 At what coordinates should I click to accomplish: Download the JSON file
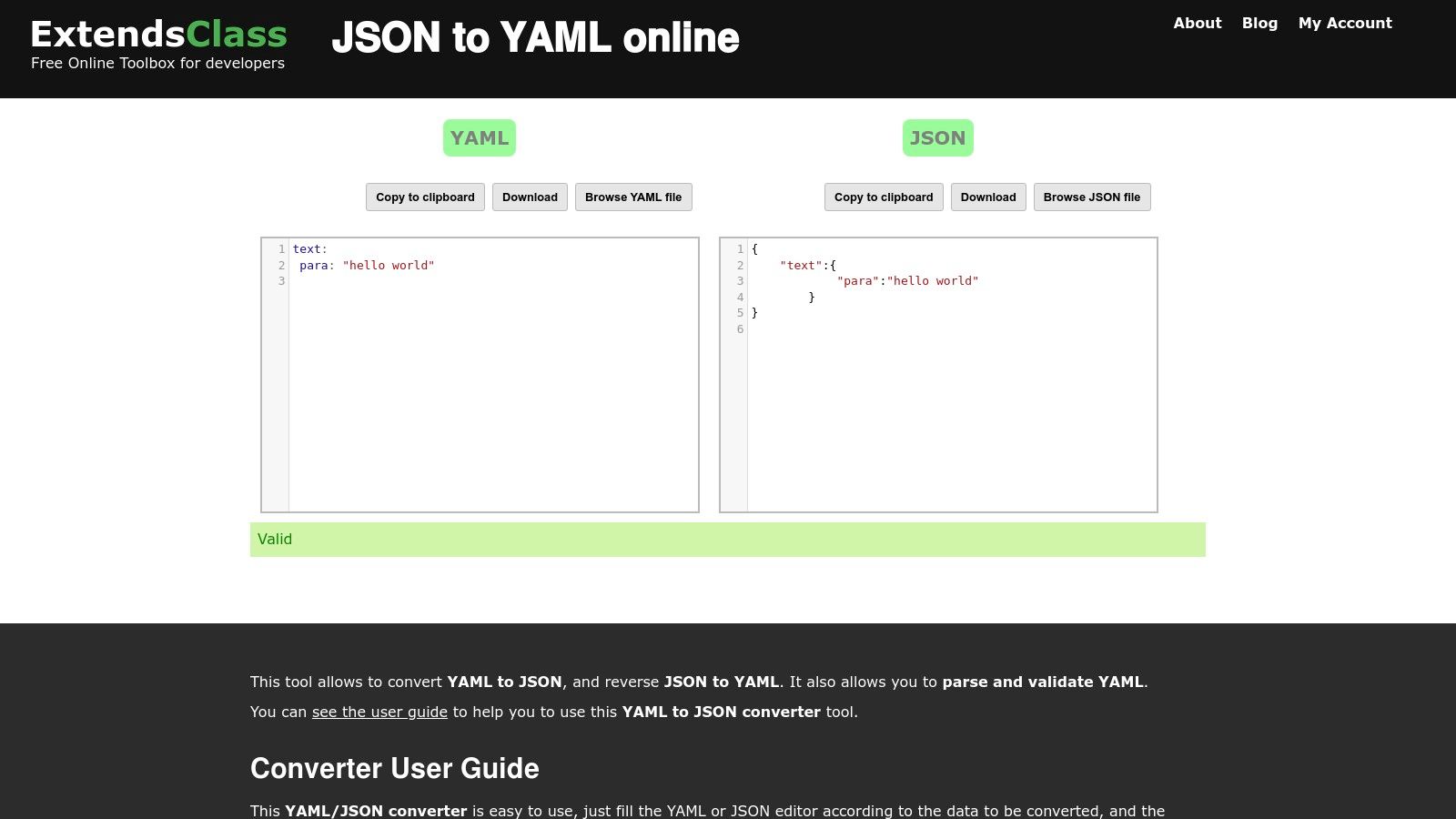(988, 197)
